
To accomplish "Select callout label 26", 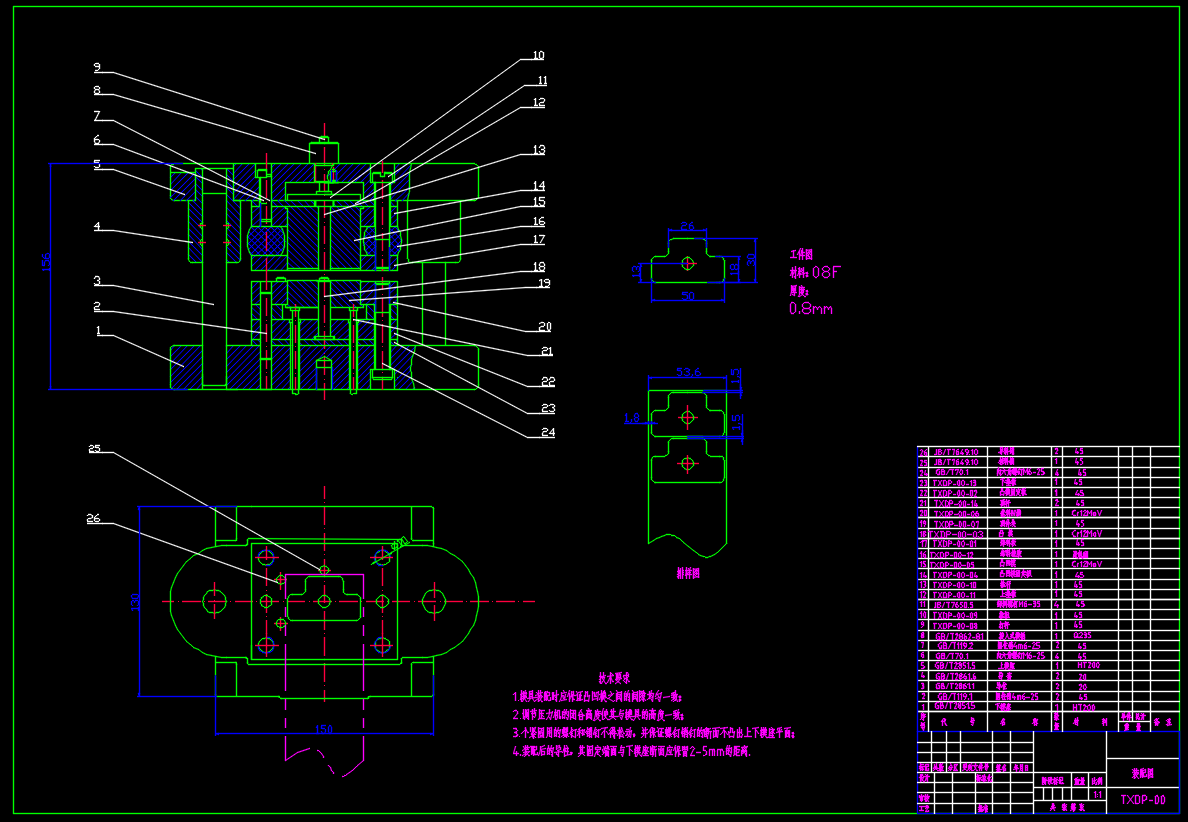I will [x=94, y=518].
